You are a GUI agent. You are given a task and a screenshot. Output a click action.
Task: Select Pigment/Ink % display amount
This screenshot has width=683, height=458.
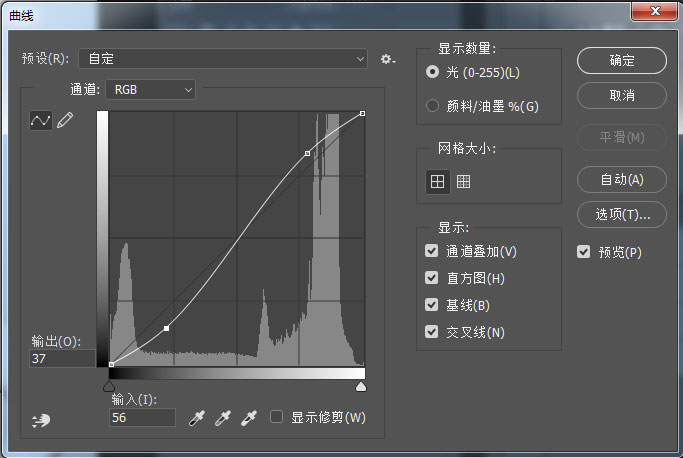click(432, 105)
